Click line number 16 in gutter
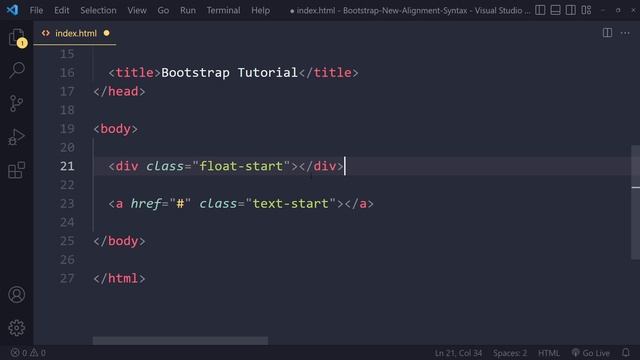 tap(67, 73)
